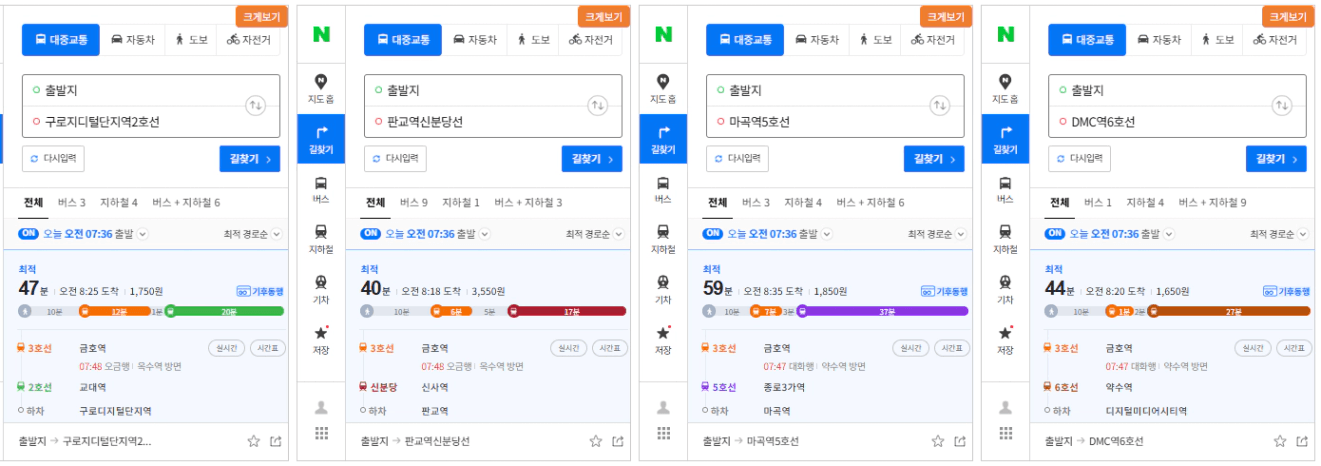Viewport: 1321px width, 466px height.
Task: Swap origin and destination in the DMC역6호선 panel
Action: pos(1282,105)
